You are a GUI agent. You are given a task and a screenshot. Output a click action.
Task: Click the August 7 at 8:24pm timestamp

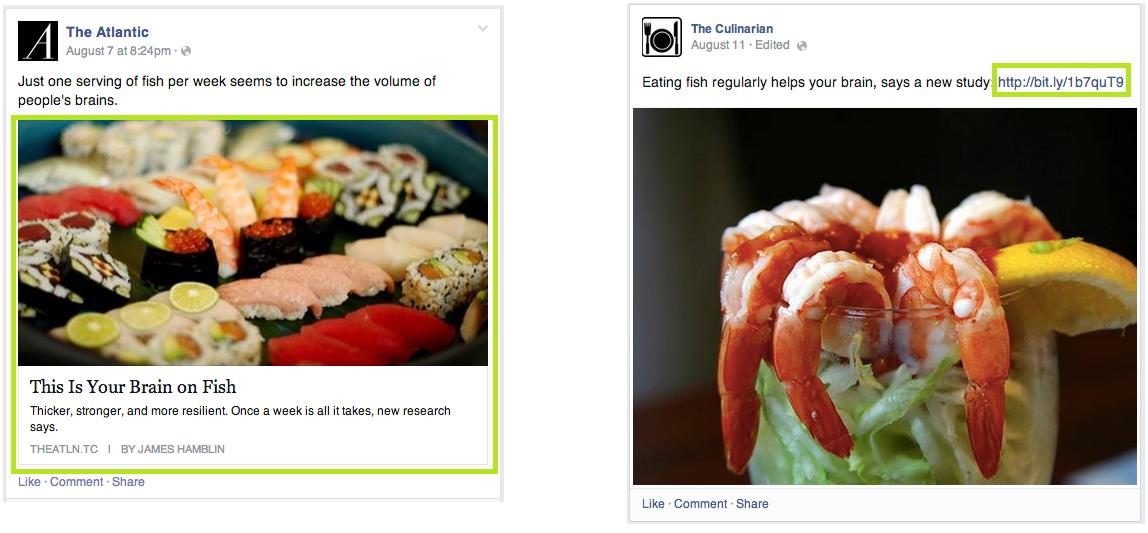(x=118, y=51)
